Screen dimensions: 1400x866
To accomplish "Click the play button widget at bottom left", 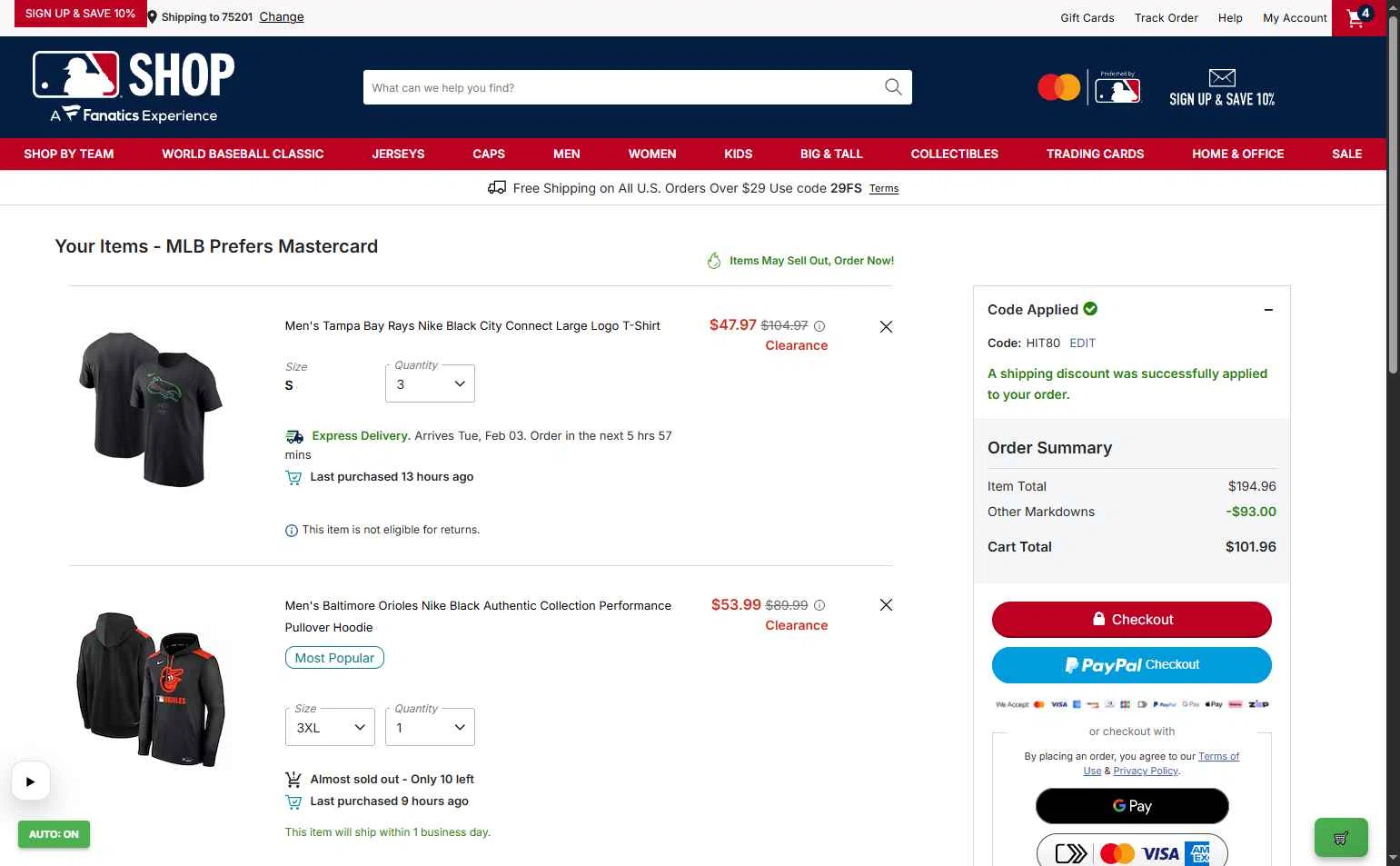I will click(x=30, y=781).
